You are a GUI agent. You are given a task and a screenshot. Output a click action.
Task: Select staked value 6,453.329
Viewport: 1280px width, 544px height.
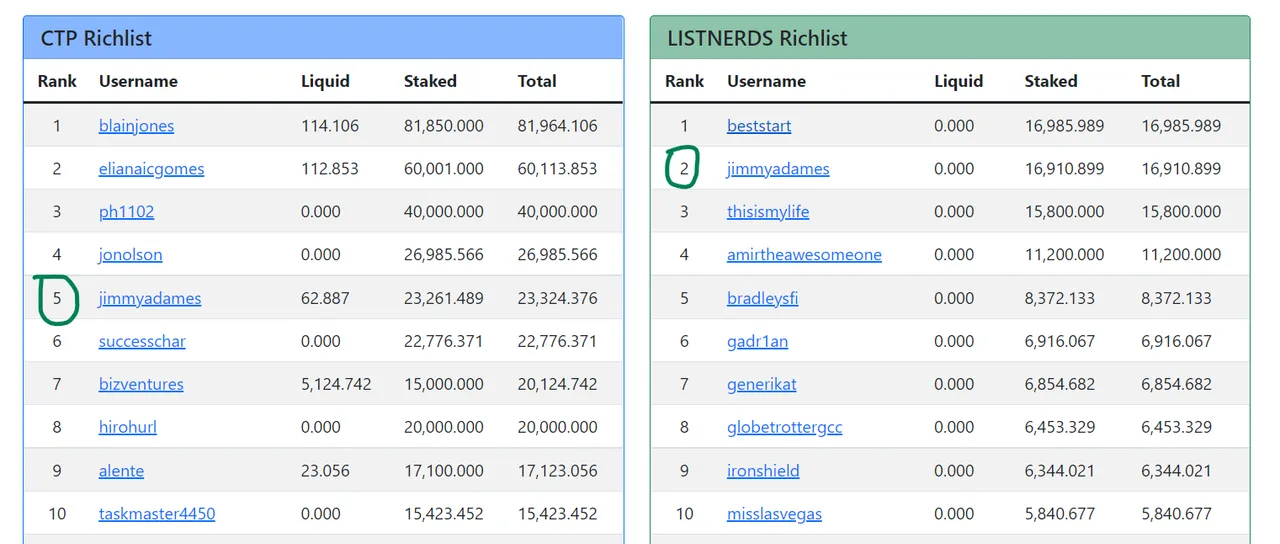click(1059, 427)
